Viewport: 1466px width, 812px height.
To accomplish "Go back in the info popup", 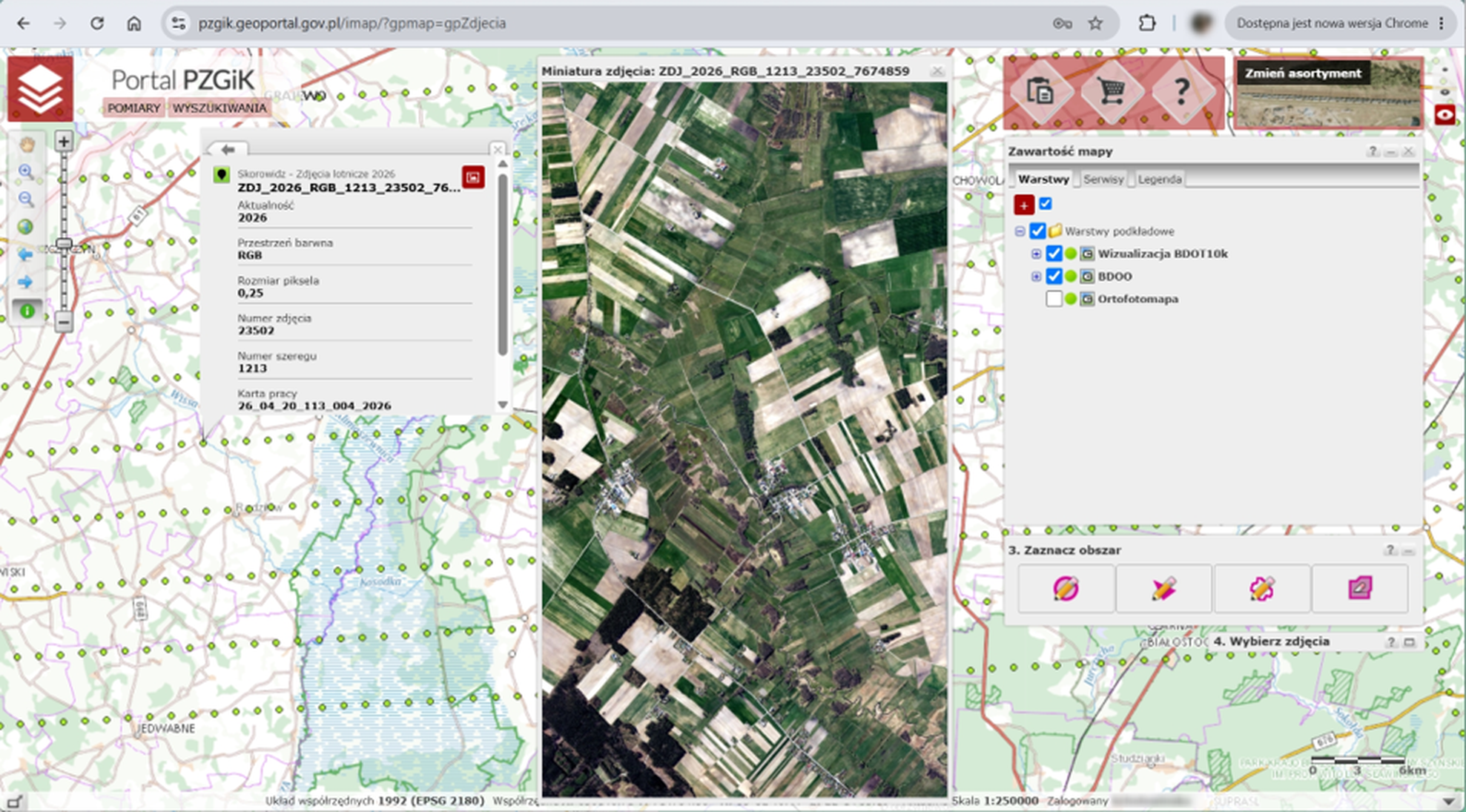I will click(228, 149).
